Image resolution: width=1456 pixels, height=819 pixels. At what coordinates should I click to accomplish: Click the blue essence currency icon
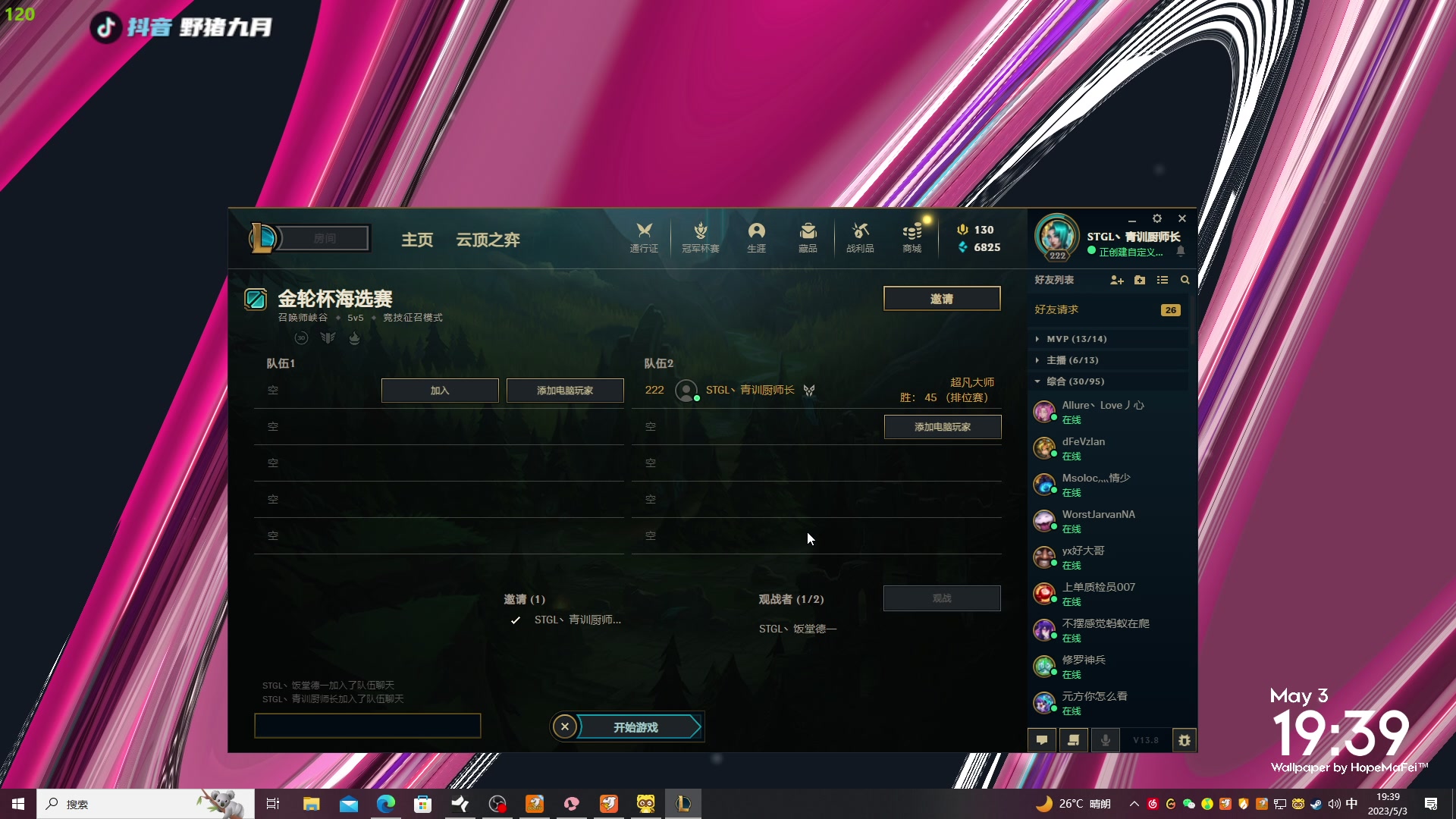962,247
